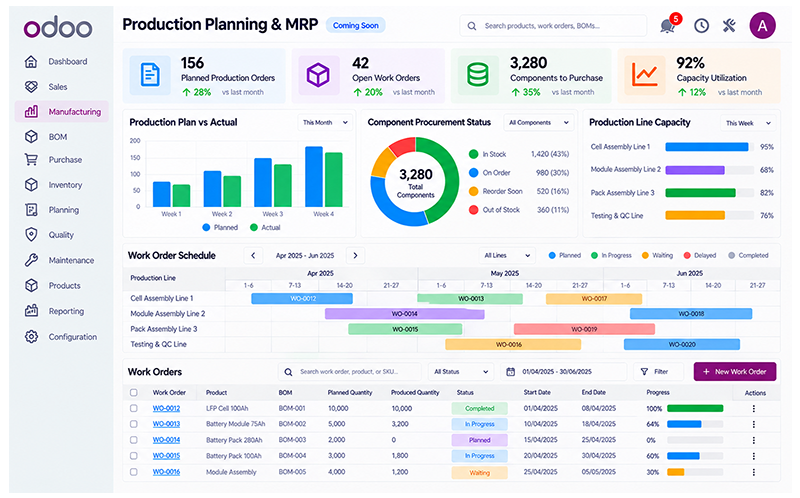Click the Quality shield icon
800x498 pixels.
[x=31, y=235]
